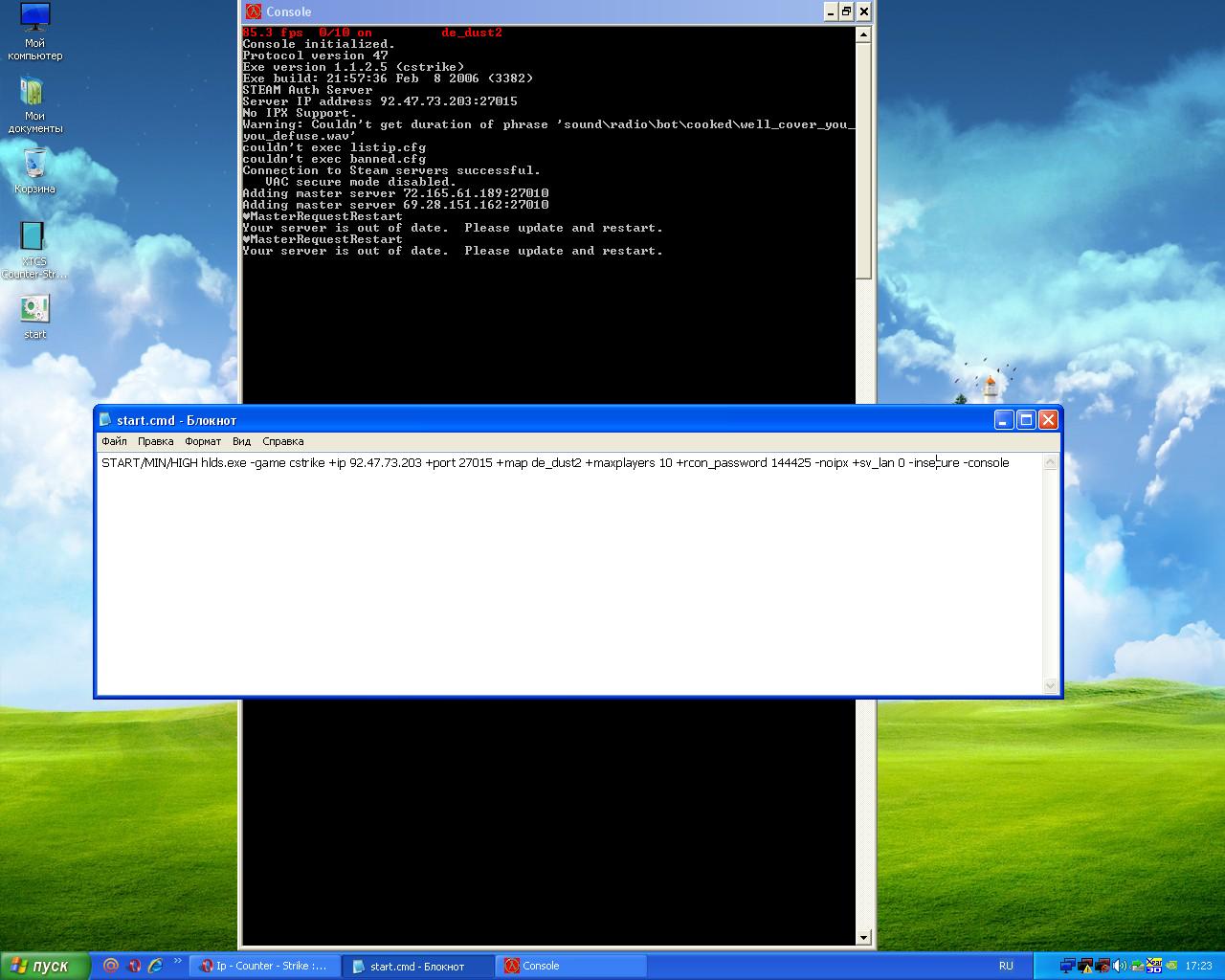Click the RU language indicator
The image size is (1225, 980).
[1006, 966]
